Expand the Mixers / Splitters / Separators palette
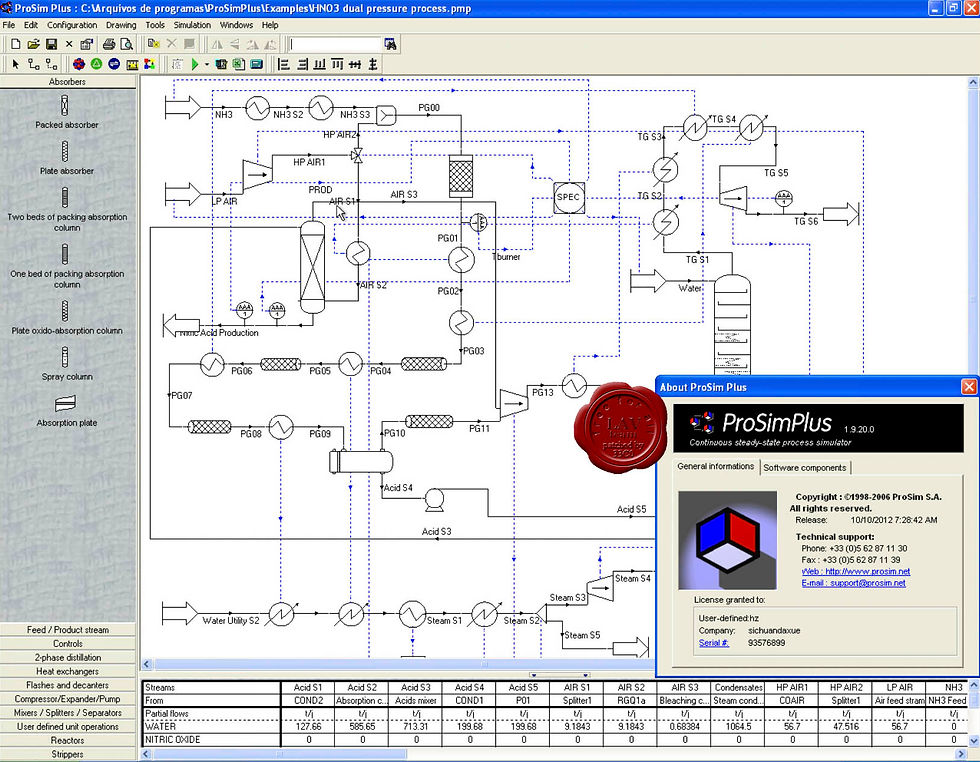Viewport: 980px width, 762px height. point(68,712)
